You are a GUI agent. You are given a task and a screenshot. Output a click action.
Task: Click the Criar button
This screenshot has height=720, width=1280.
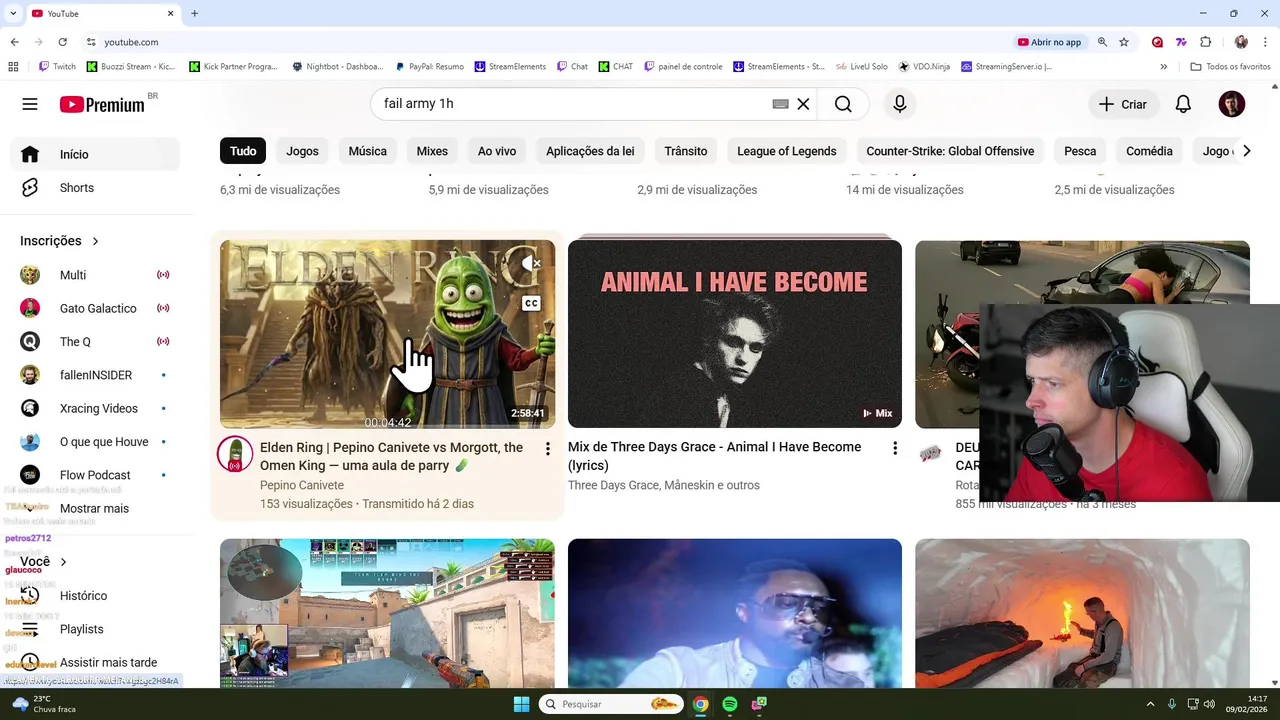click(1123, 104)
